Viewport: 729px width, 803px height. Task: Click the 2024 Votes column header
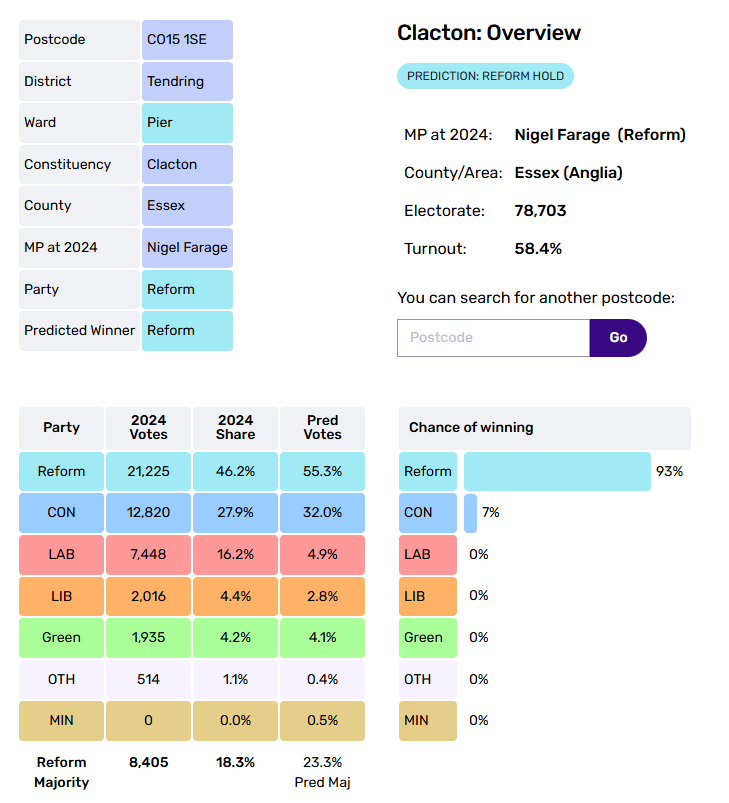click(148, 427)
